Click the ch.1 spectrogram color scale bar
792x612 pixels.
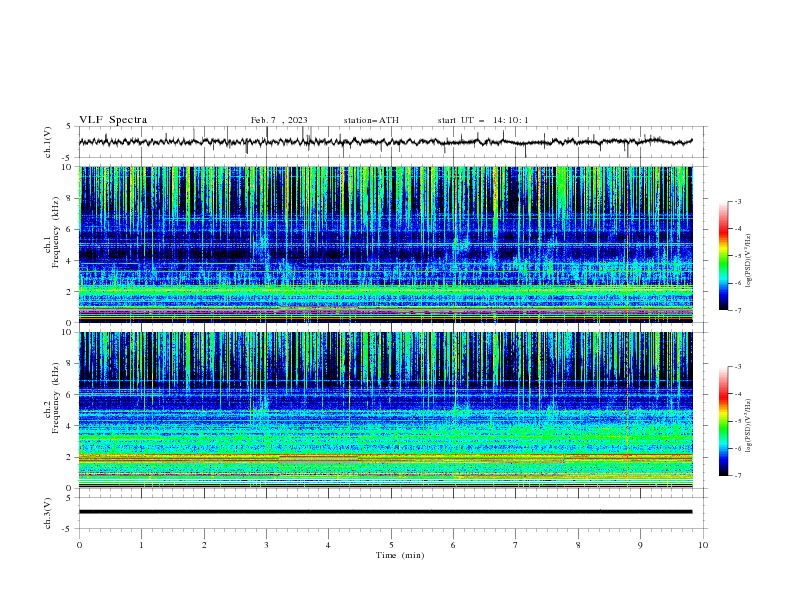(723, 256)
